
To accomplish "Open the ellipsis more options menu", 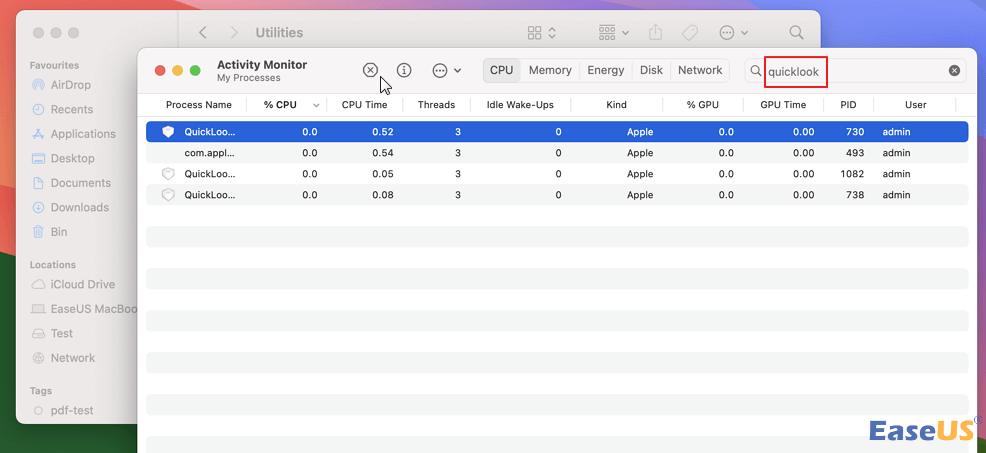I will coord(446,70).
